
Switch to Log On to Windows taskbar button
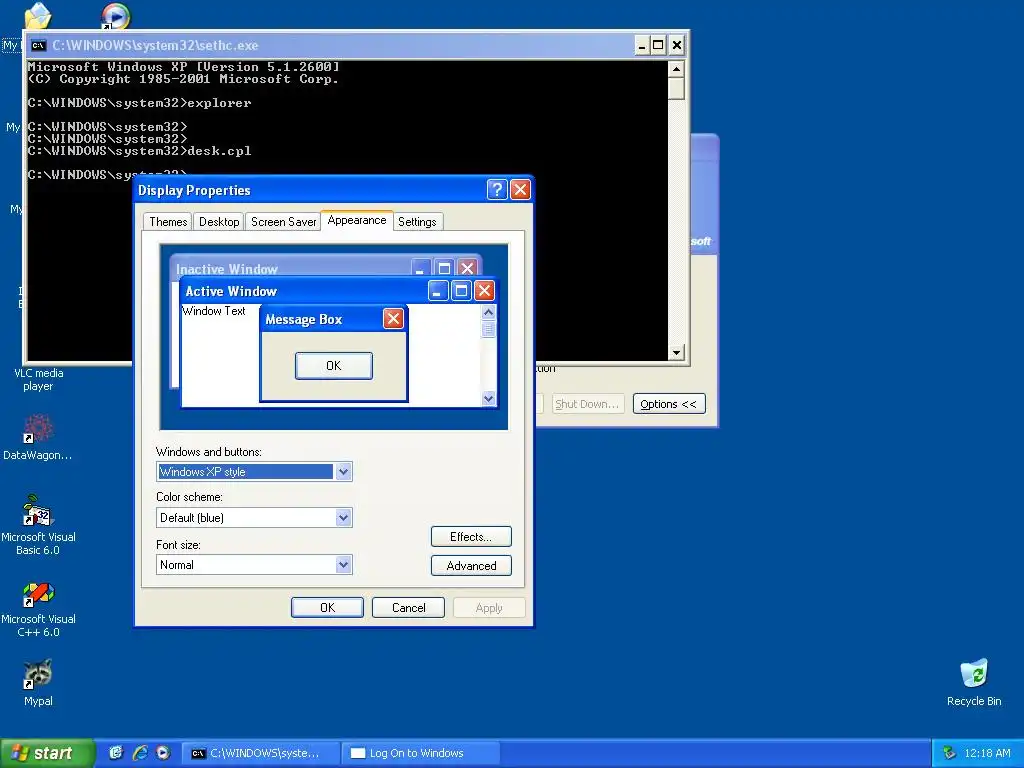click(421, 753)
